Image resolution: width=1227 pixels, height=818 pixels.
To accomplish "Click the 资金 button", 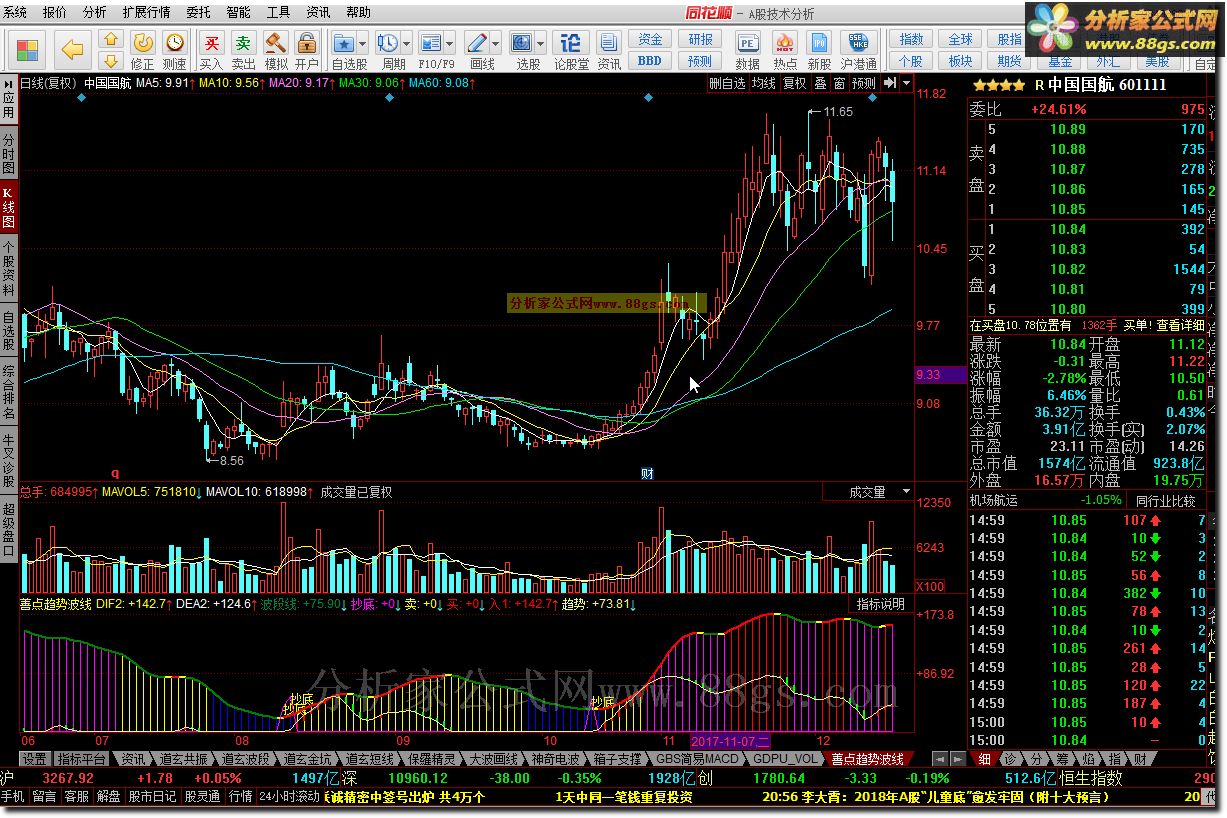I will point(651,39).
